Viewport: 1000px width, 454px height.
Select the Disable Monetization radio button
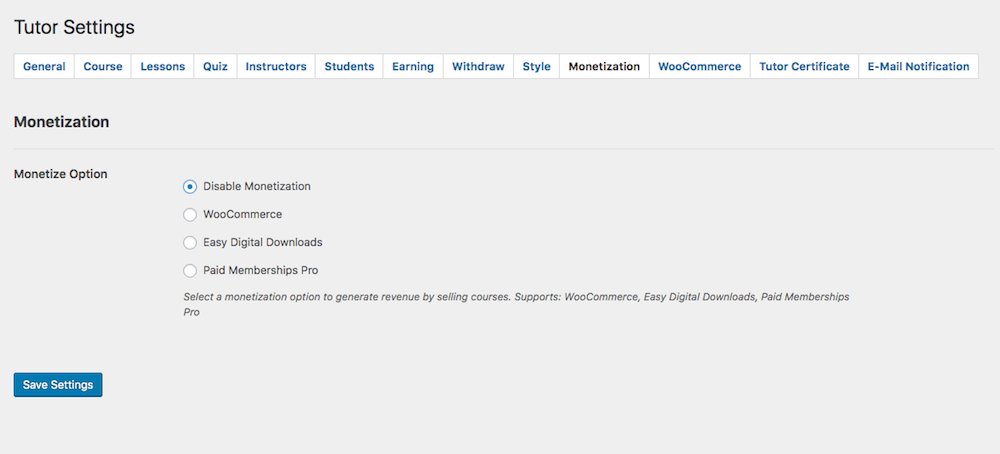click(x=189, y=187)
